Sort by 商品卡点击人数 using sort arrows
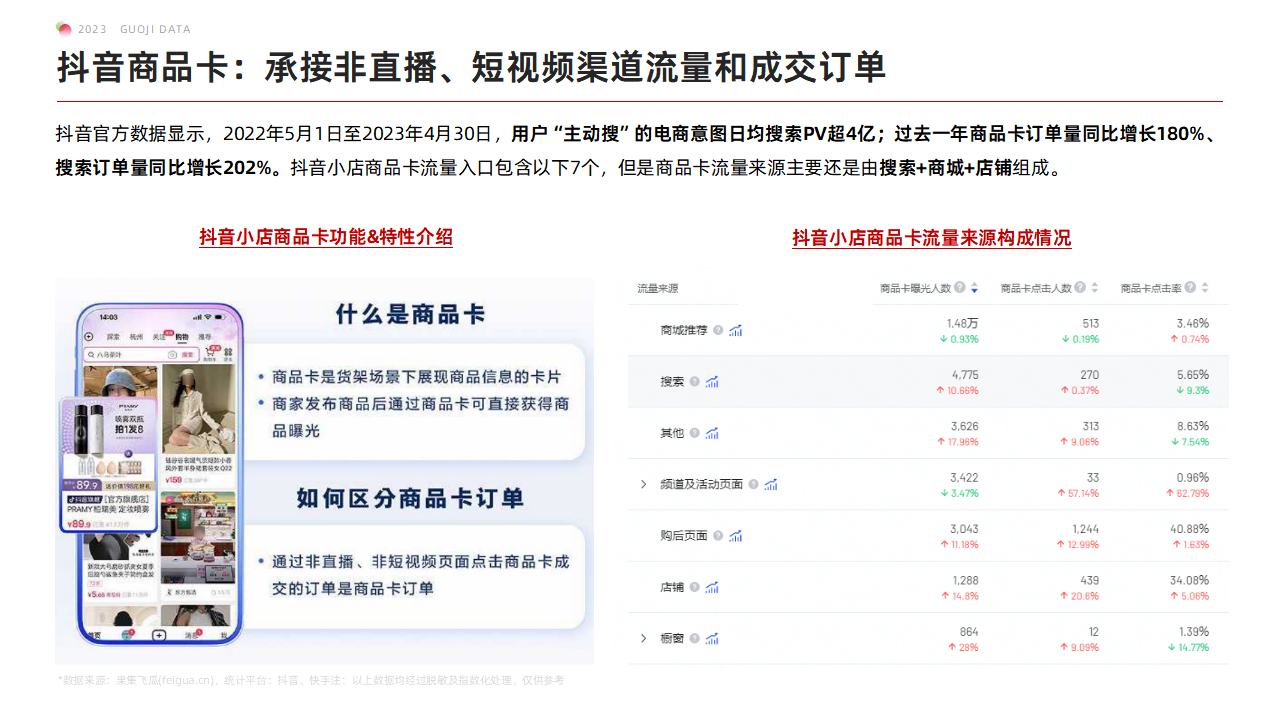 1094,288
